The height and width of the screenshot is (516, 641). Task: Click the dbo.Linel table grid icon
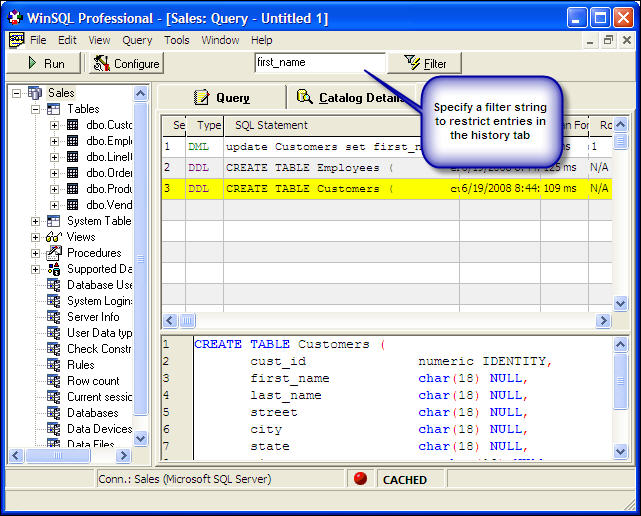coord(73,157)
